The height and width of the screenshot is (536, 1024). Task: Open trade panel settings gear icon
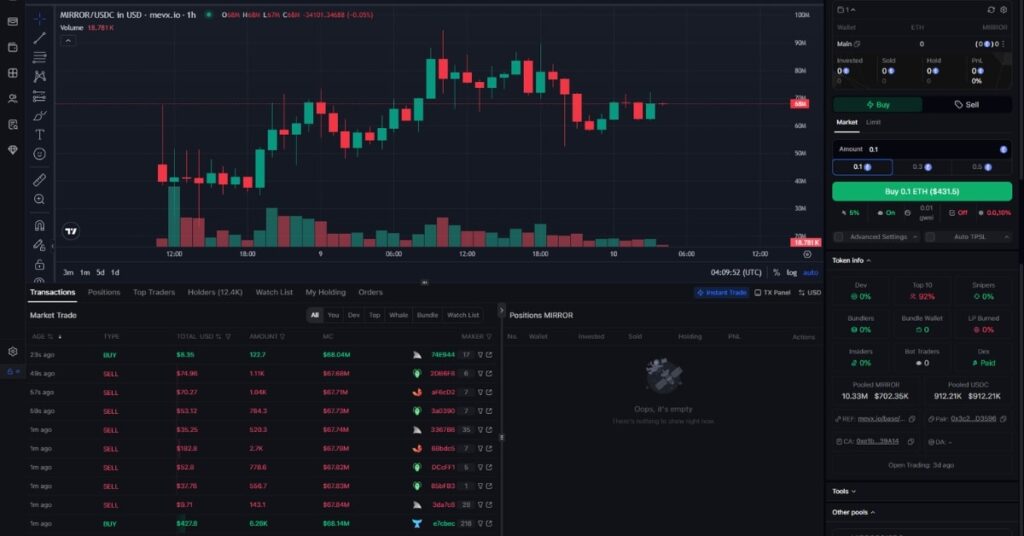click(x=1004, y=10)
